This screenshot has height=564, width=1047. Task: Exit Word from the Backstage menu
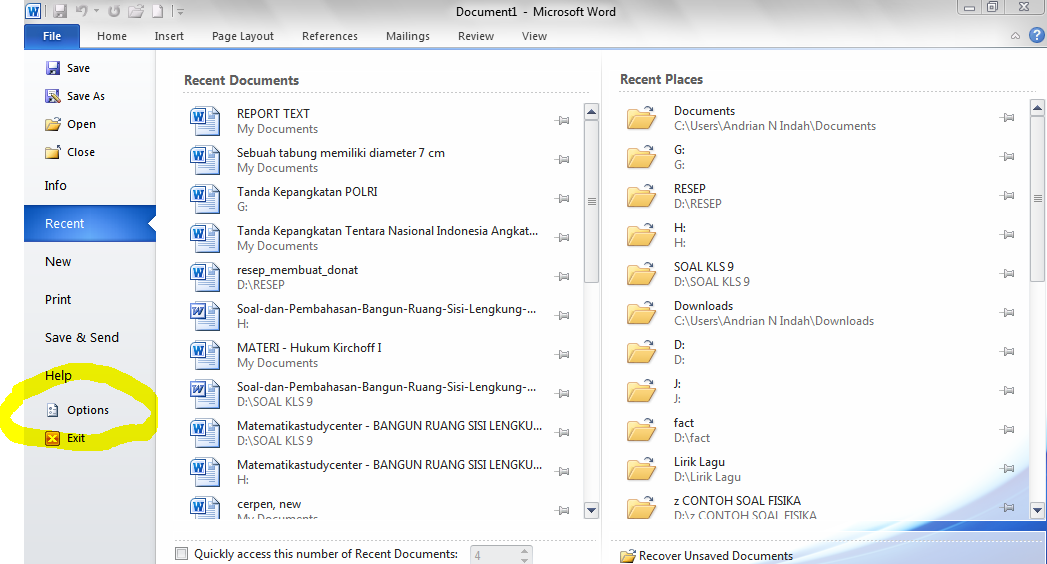tap(65, 439)
